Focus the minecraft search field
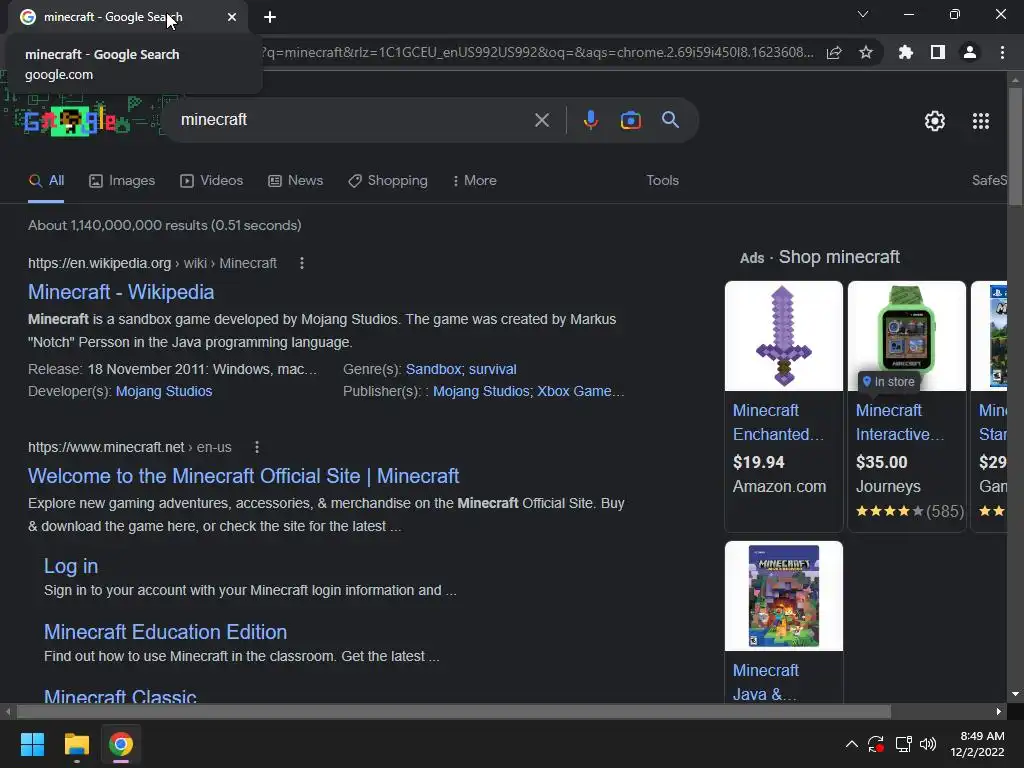Screen dimensions: 1024x768 (x=353, y=120)
